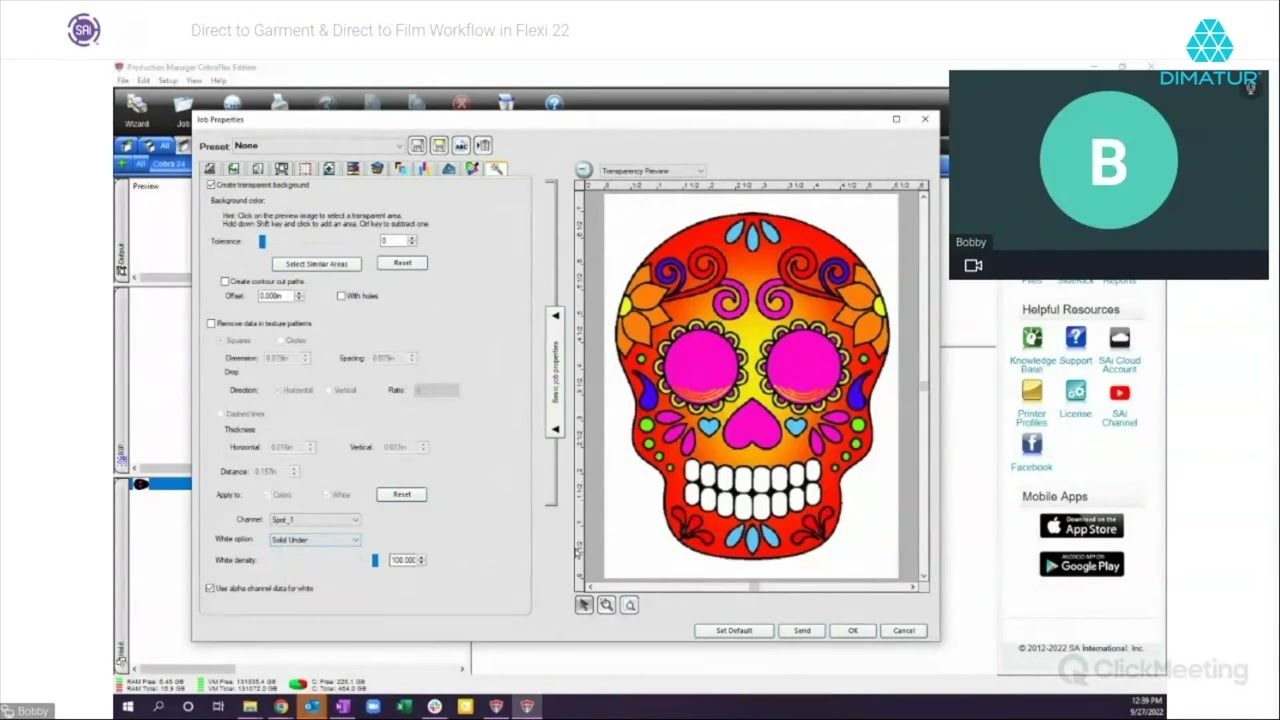
Task: Enable Create contour cut paths
Action: (225, 282)
